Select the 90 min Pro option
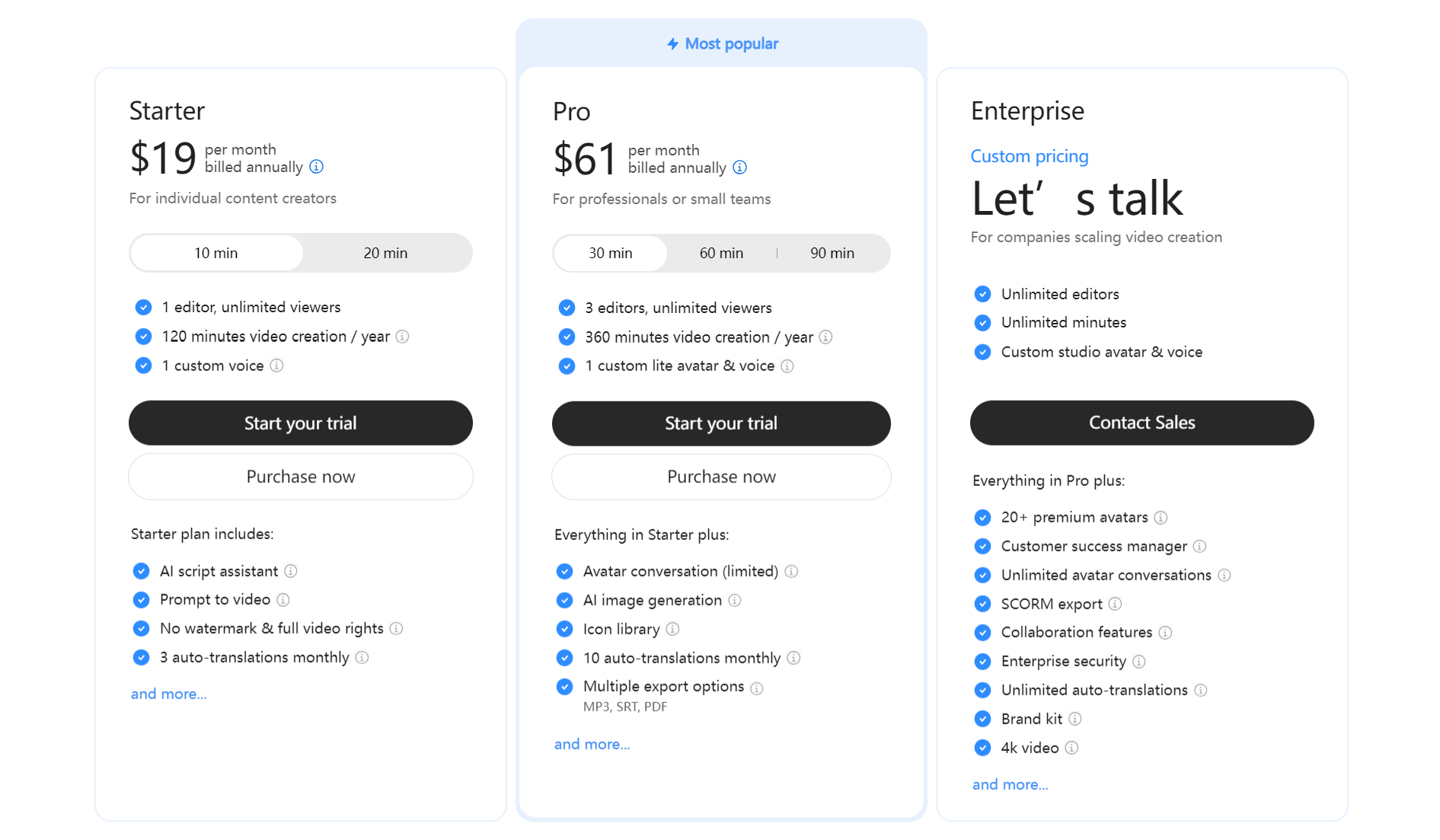 (x=832, y=253)
